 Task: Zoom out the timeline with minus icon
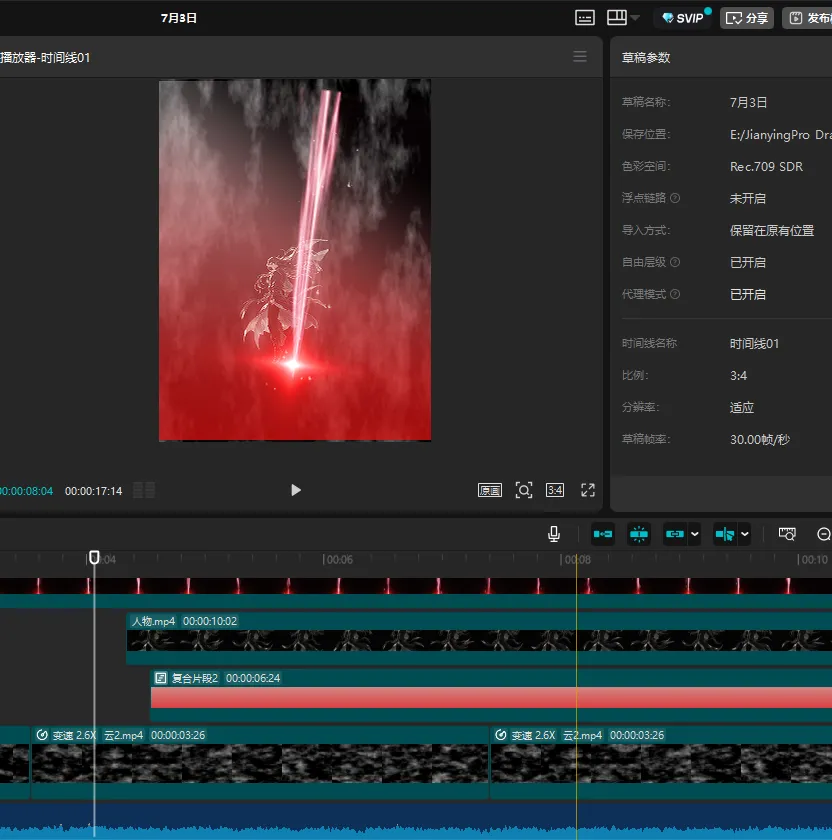point(824,534)
